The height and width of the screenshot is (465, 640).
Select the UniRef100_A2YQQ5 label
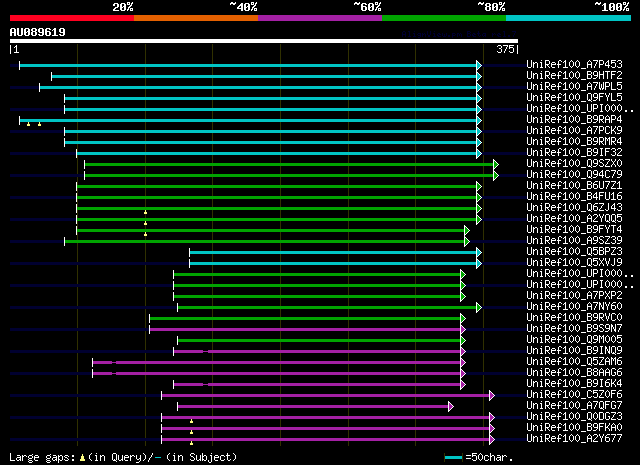(574, 219)
